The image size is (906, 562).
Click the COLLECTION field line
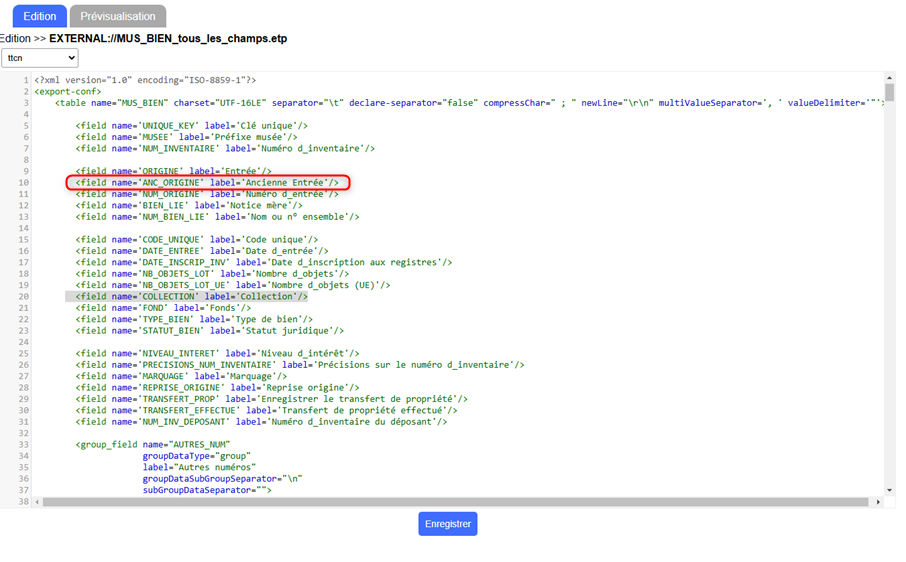tap(190, 296)
